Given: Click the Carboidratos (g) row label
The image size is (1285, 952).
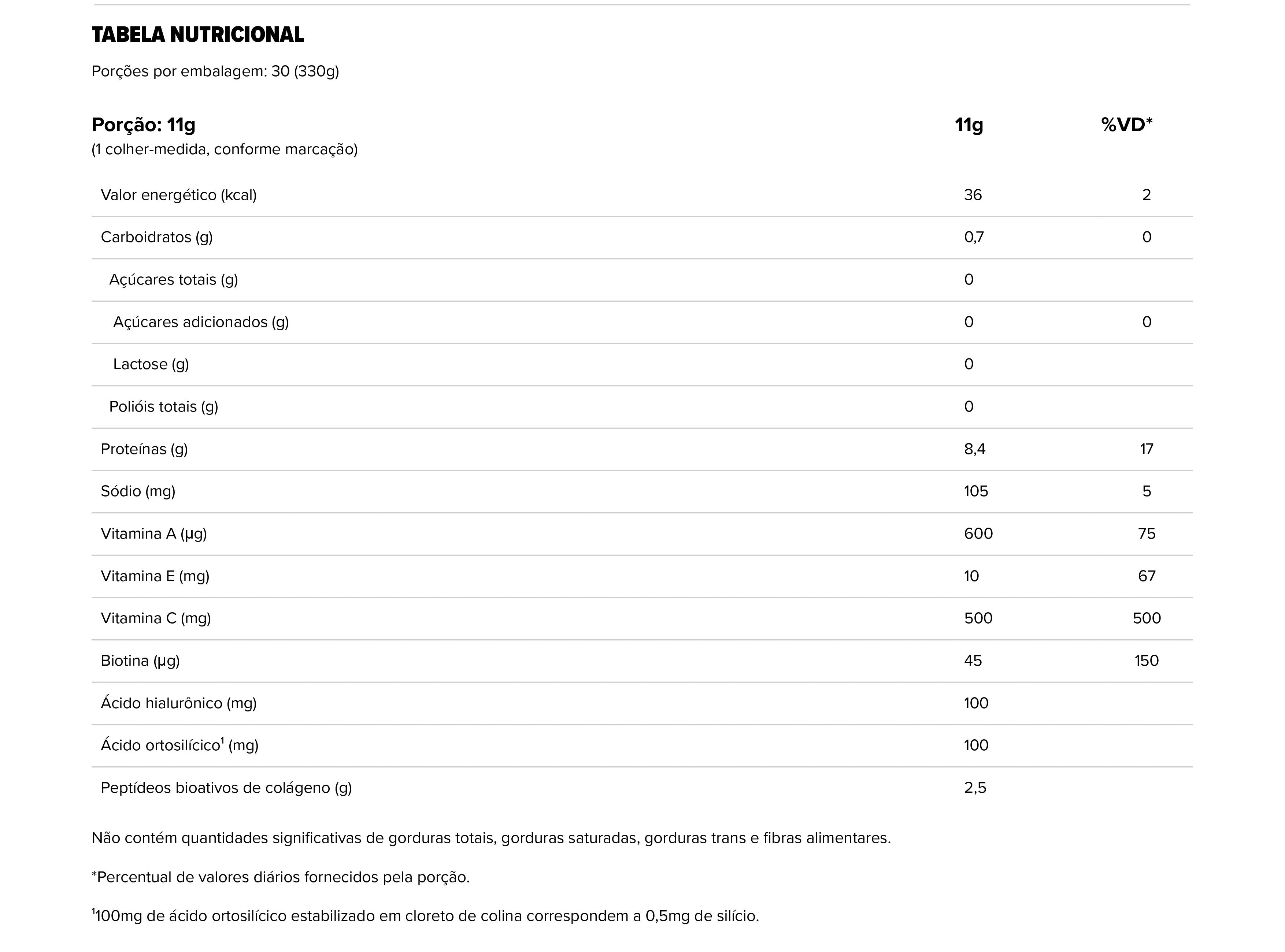Looking at the screenshot, I should click(157, 237).
